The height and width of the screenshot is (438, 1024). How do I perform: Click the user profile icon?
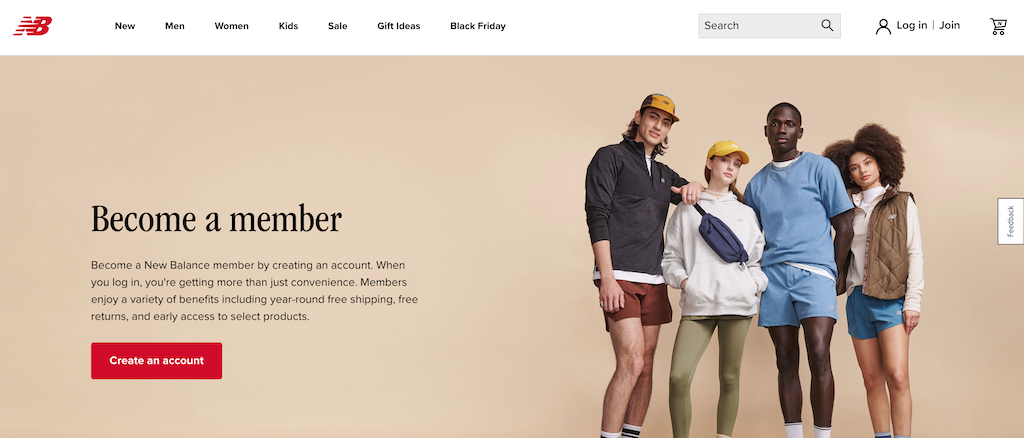(883, 26)
